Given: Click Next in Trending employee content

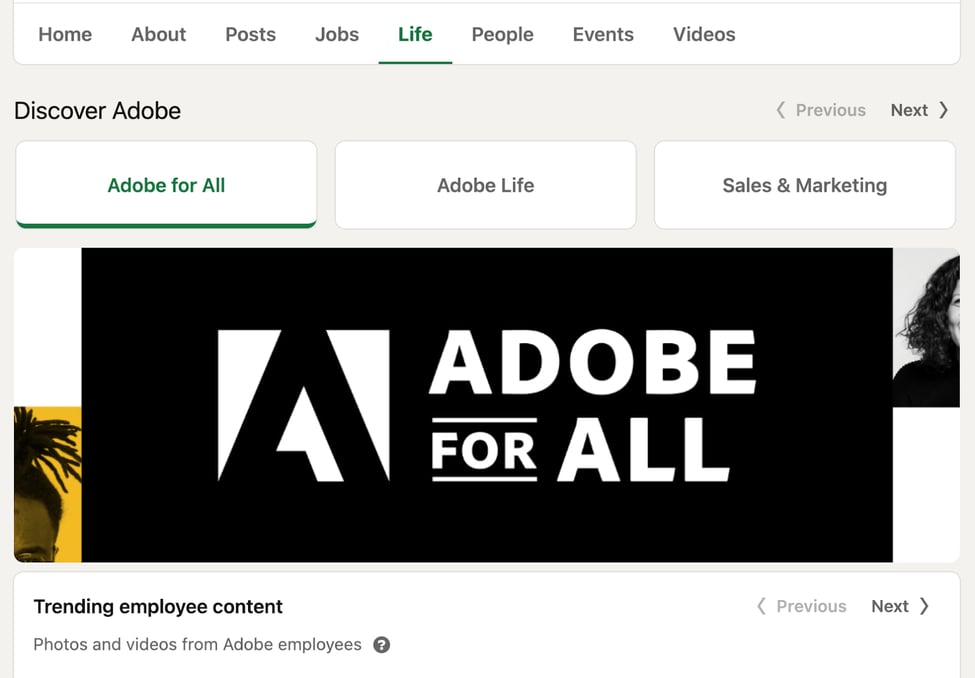Looking at the screenshot, I should (900, 606).
